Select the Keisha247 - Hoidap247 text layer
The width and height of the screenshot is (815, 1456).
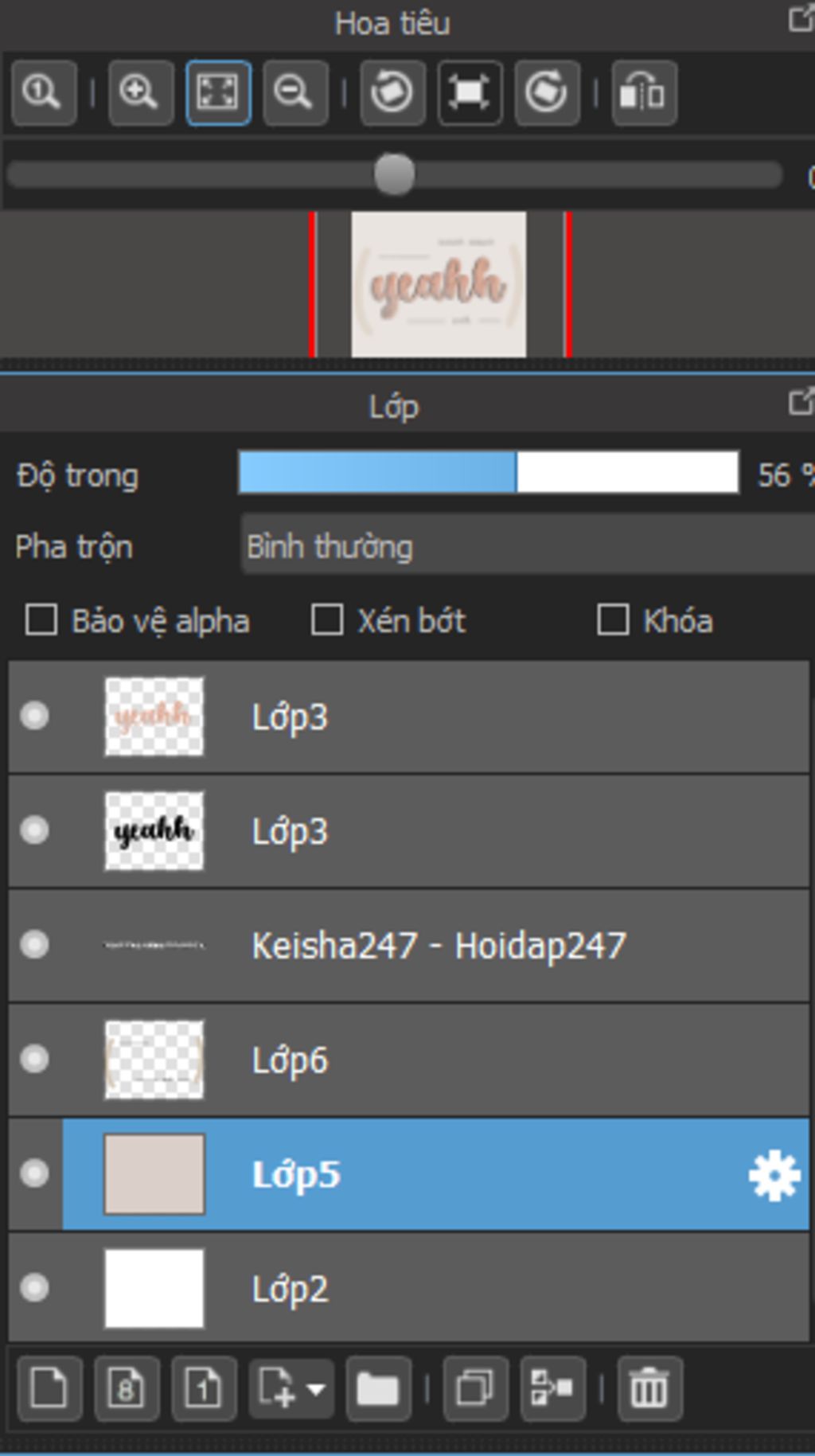pyautogui.click(x=438, y=946)
